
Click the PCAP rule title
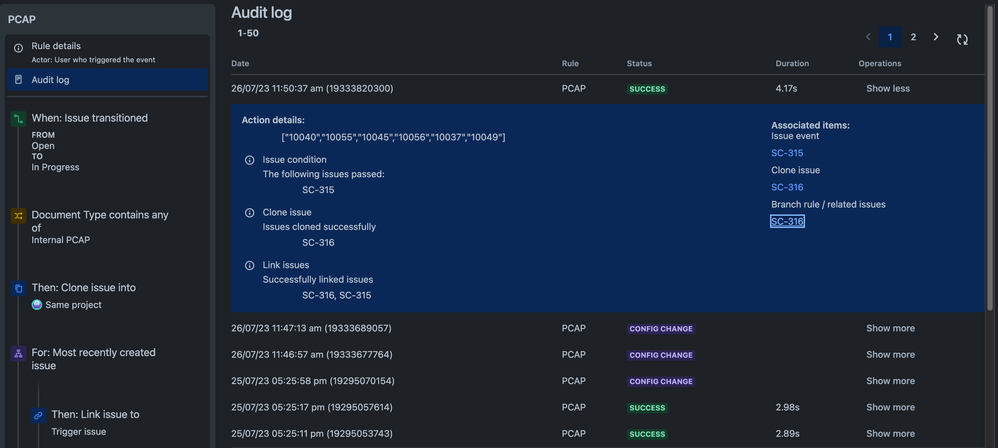[22, 19]
